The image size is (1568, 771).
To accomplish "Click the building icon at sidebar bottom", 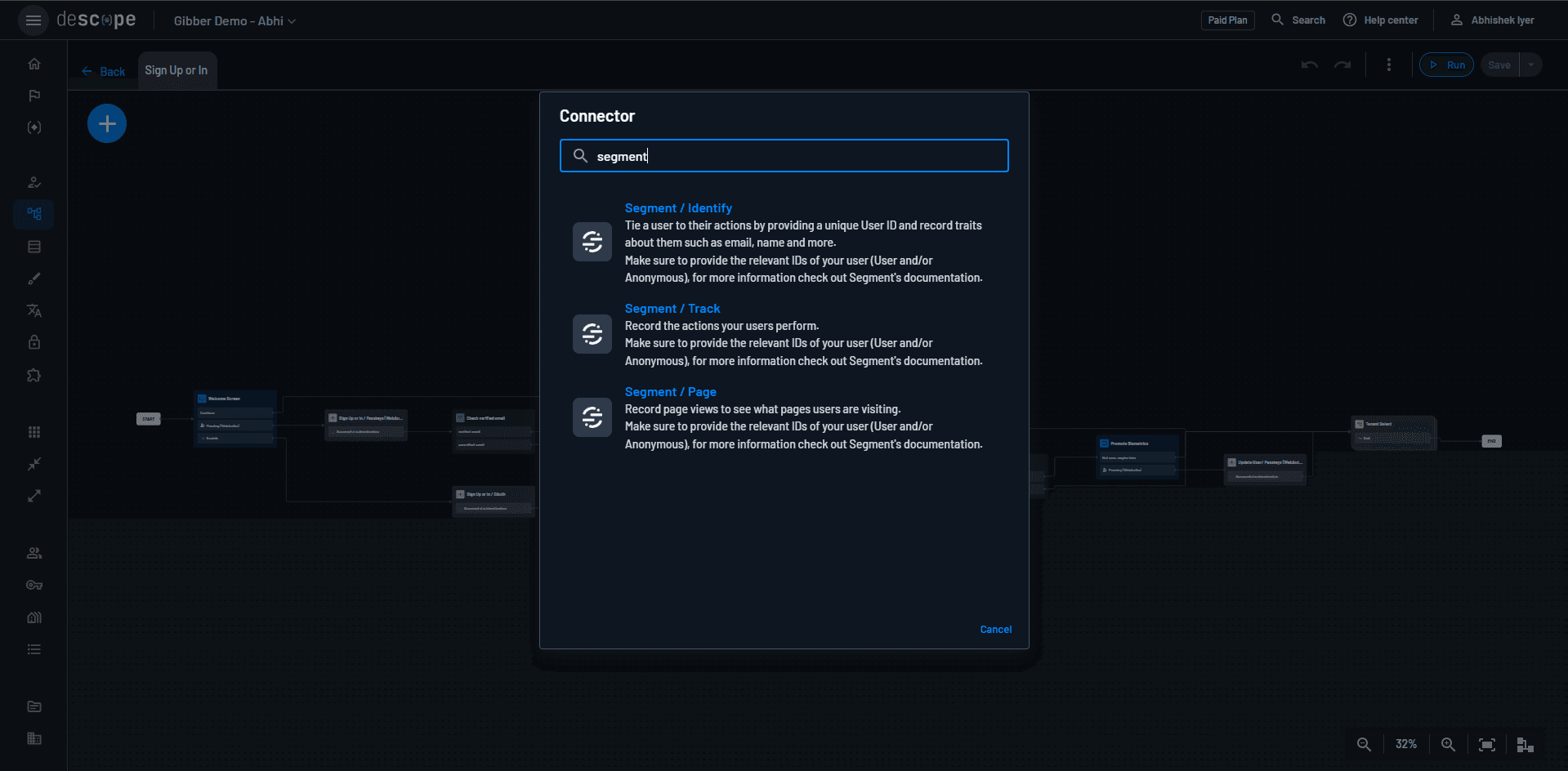I will click(34, 738).
